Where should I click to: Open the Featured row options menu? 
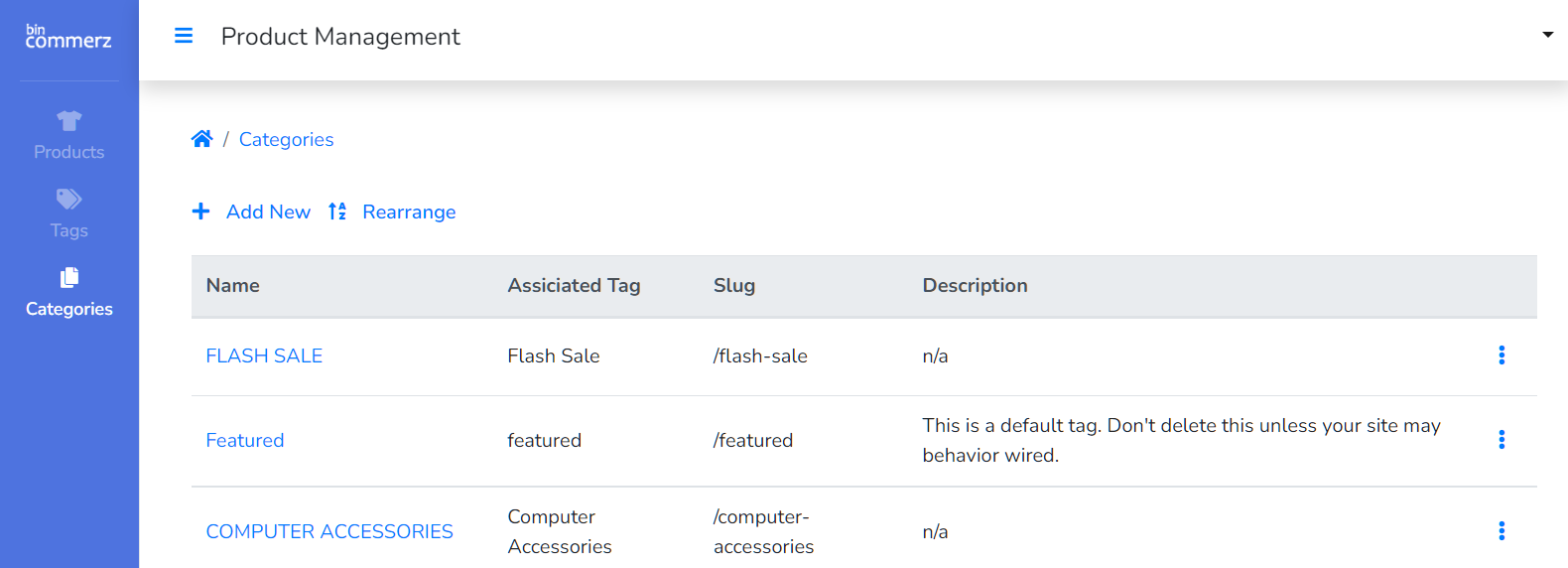[x=1501, y=440]
